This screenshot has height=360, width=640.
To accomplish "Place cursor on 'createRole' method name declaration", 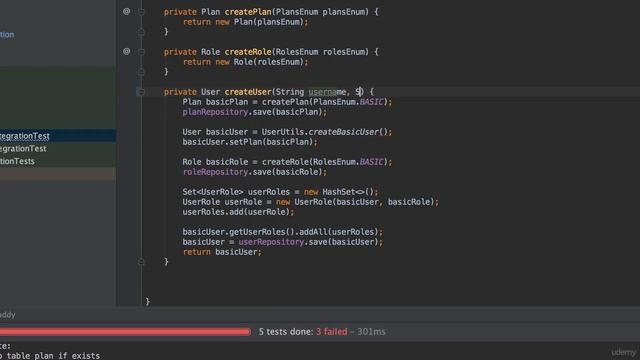I will tap(248, 52).
